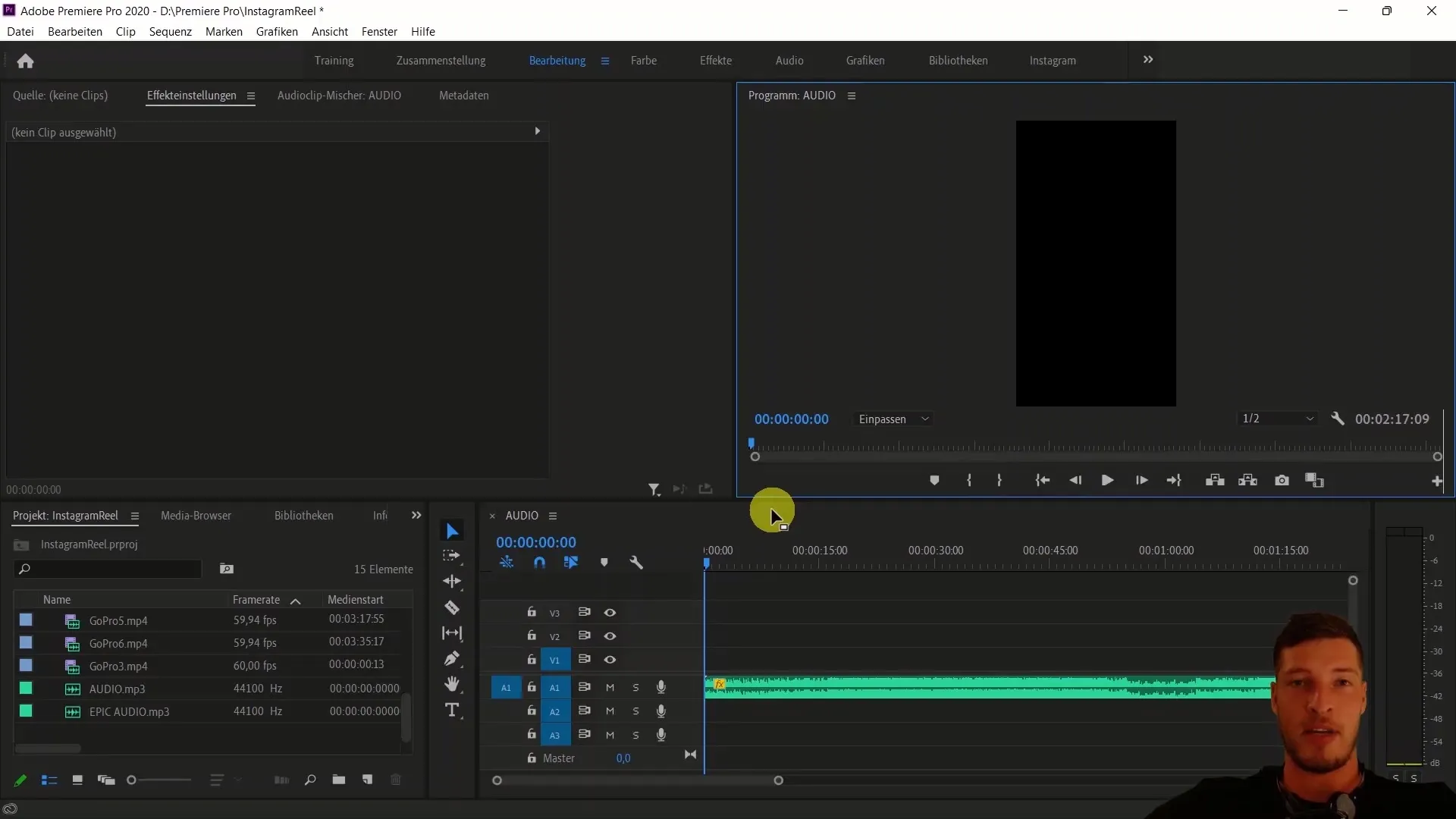Create new item in project panel
The width and height of the screenshot is (1456, 819).
point(367,780)
